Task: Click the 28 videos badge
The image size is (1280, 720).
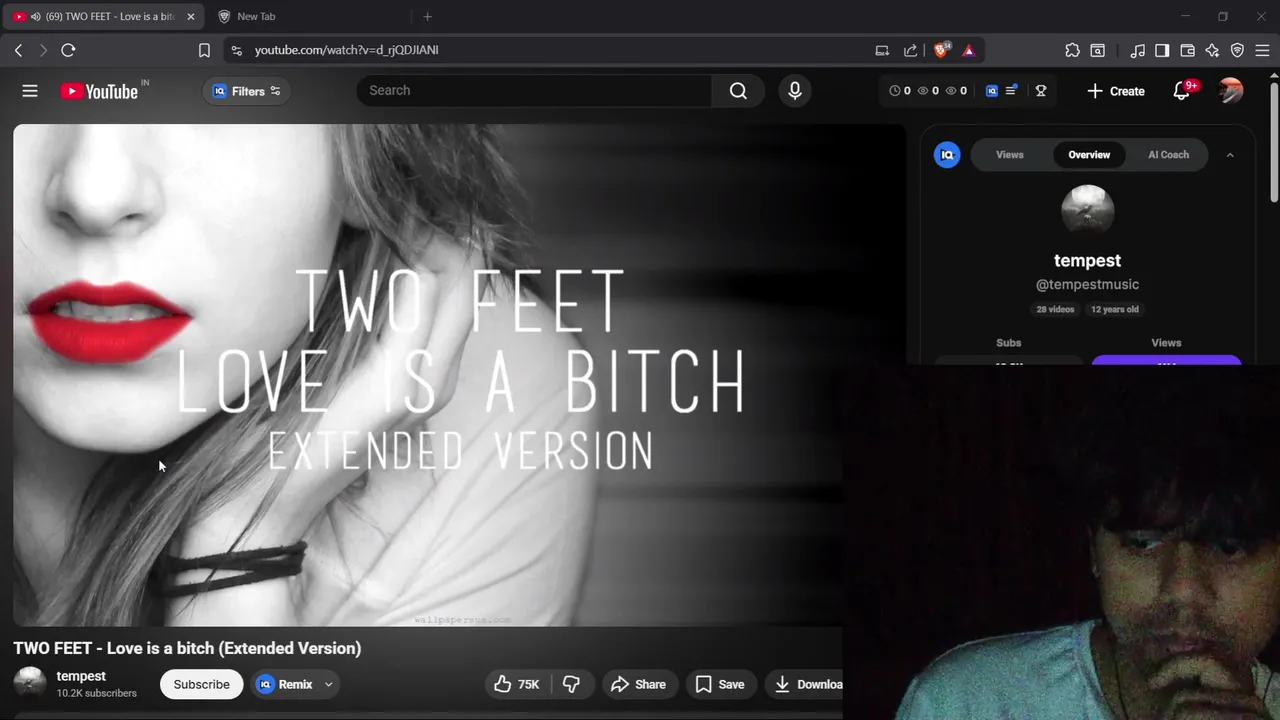Action: [x=1055, y=310]
